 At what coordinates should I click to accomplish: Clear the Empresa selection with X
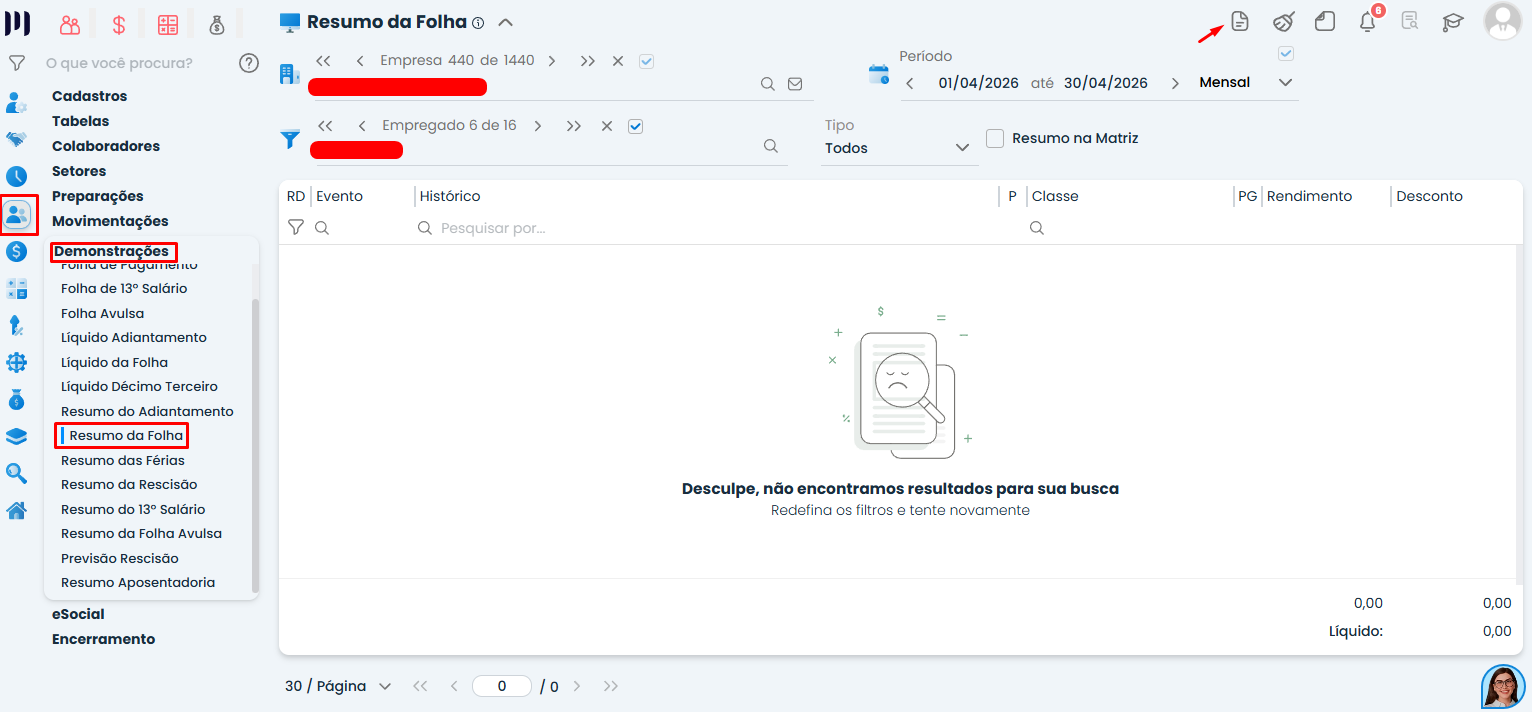tap(618, 61)
